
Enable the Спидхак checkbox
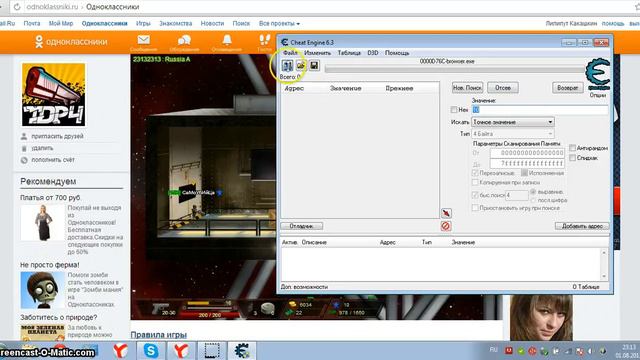[572, 158]
